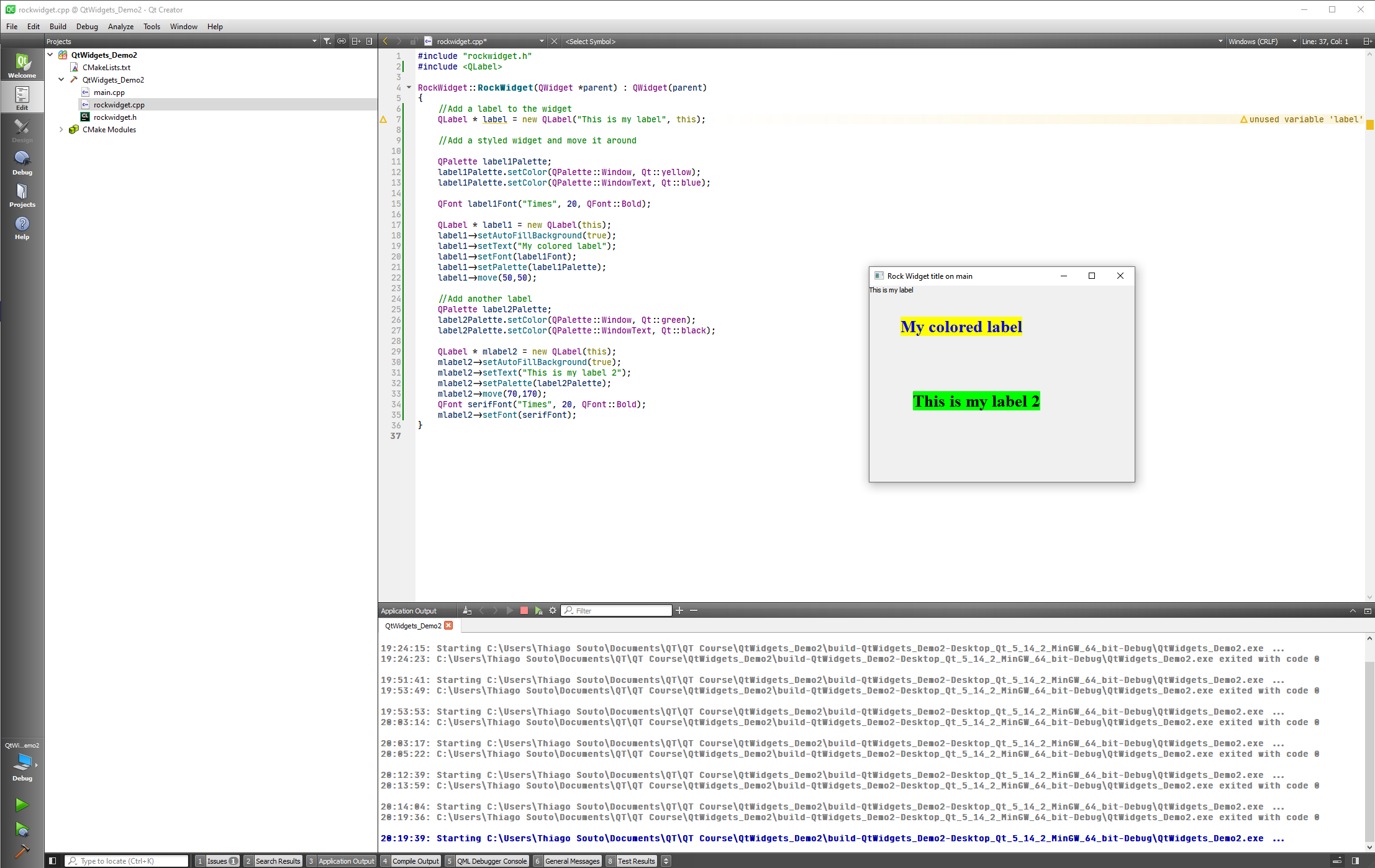This screenshot has height=868, width=1375.
Task: Toggle the QtWidgets_Demo2 application output tab
Action: (413, 626)
